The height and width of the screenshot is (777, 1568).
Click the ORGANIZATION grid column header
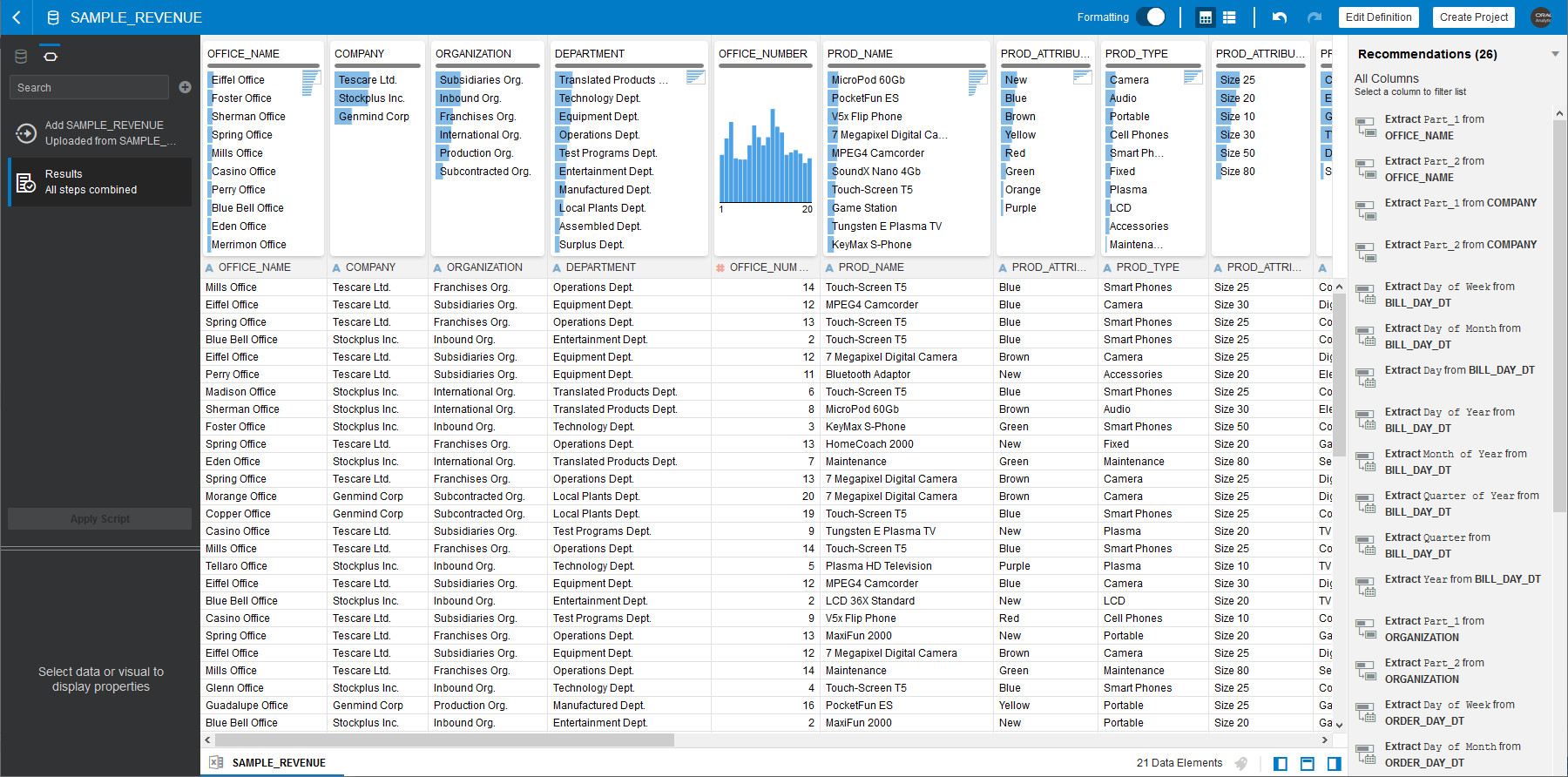(x=489, y=267)
